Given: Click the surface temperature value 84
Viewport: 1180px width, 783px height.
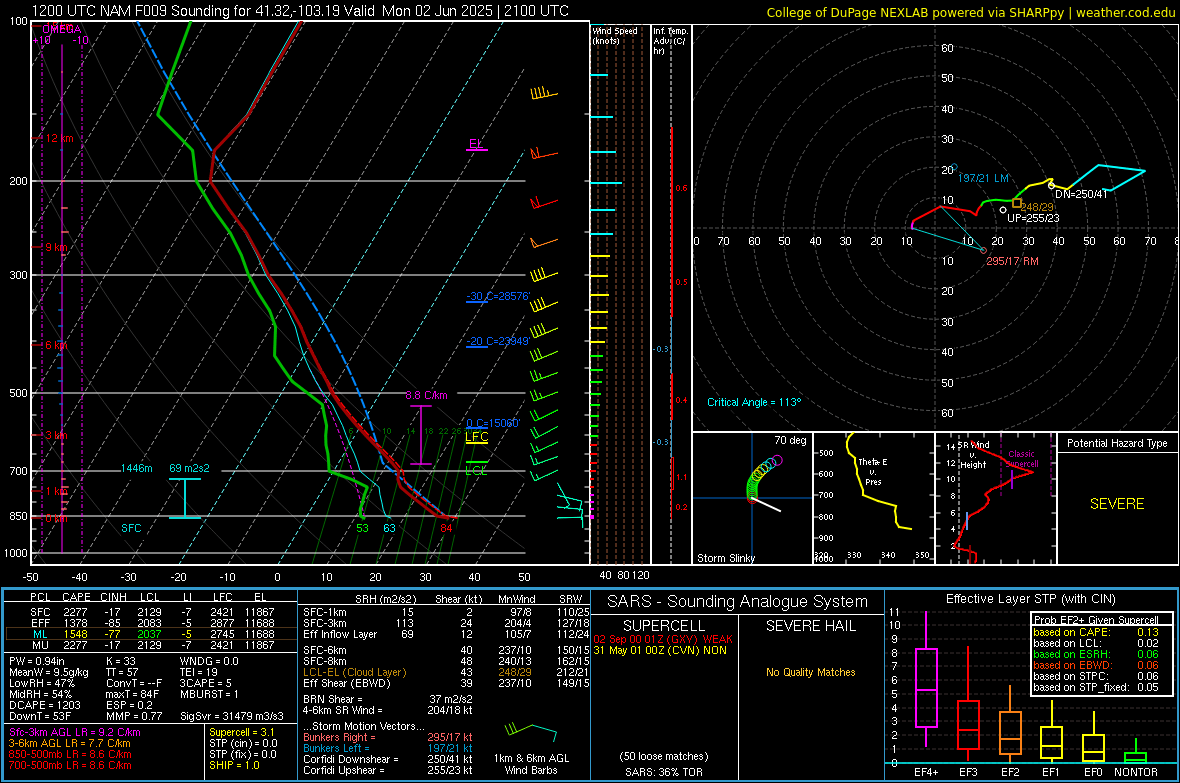Looking at the screenshot, I should [x=446, y=528].
